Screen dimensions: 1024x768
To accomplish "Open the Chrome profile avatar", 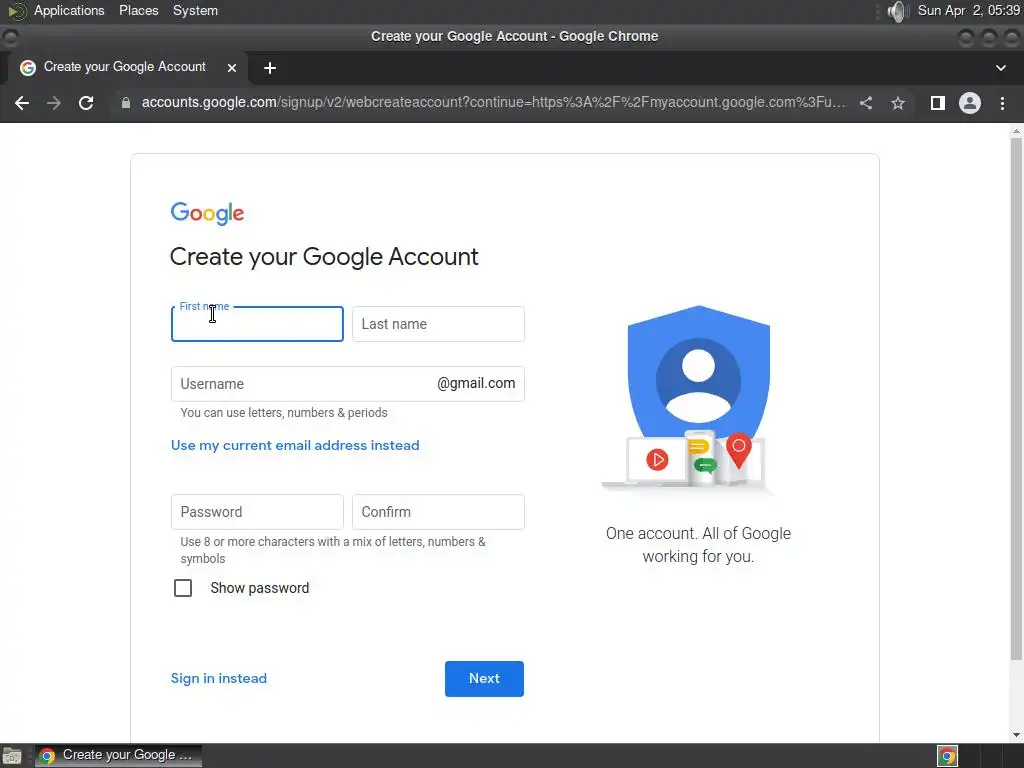I will (x=970, y=103).
